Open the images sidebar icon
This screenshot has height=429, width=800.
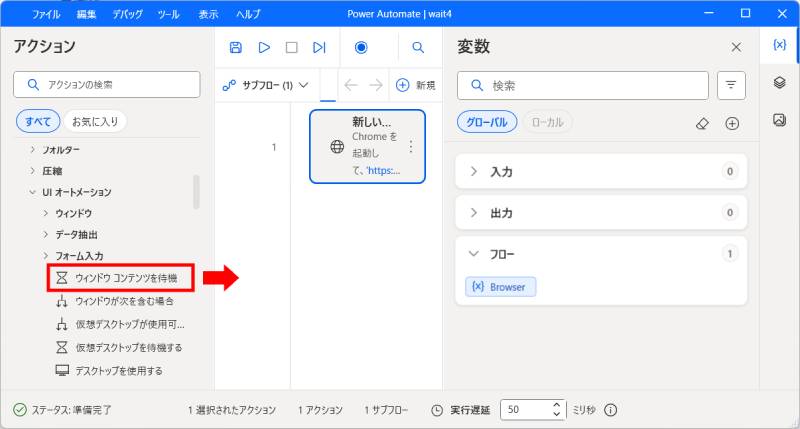(779, 120)
